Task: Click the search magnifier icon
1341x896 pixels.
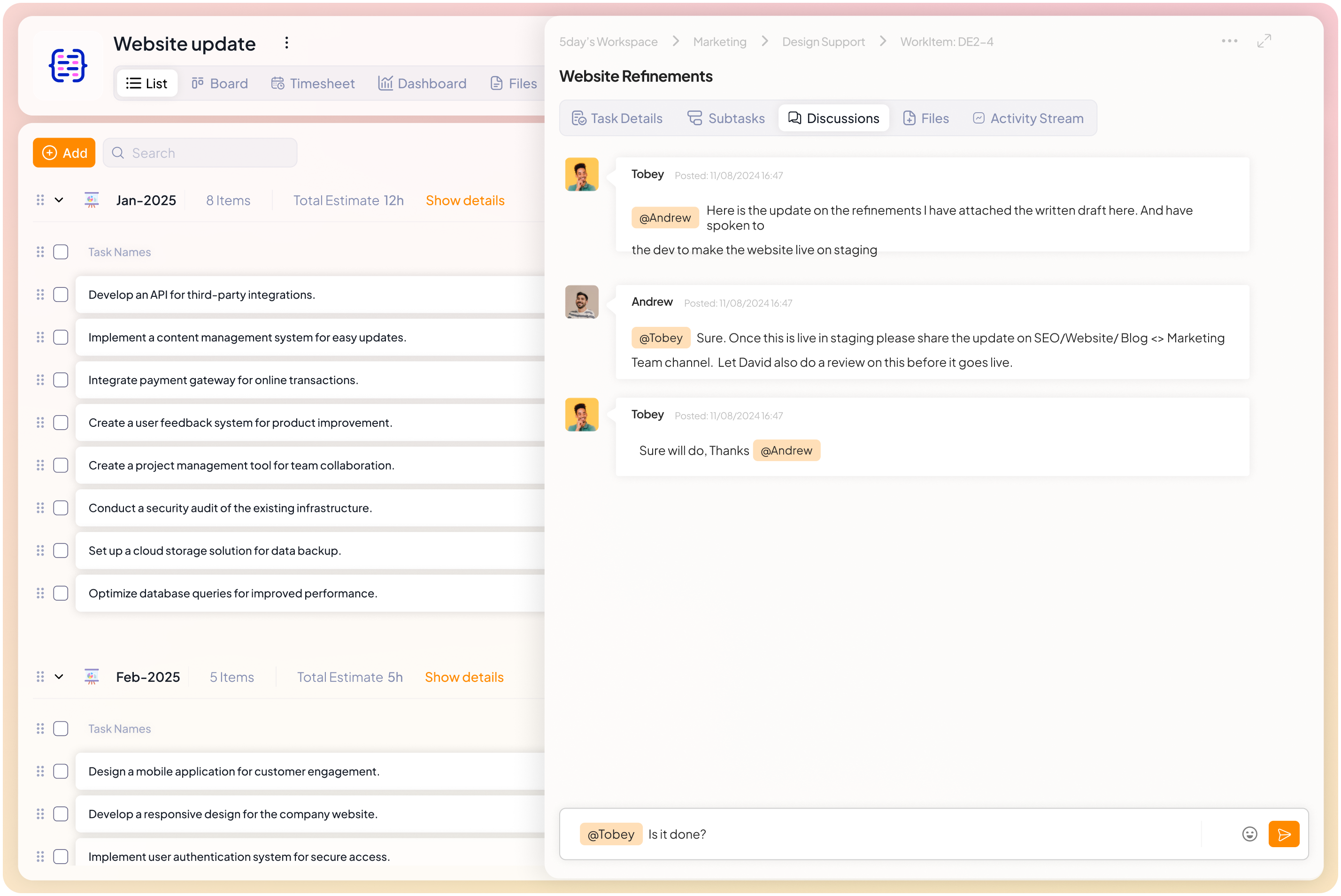Action: pos(118,153)
